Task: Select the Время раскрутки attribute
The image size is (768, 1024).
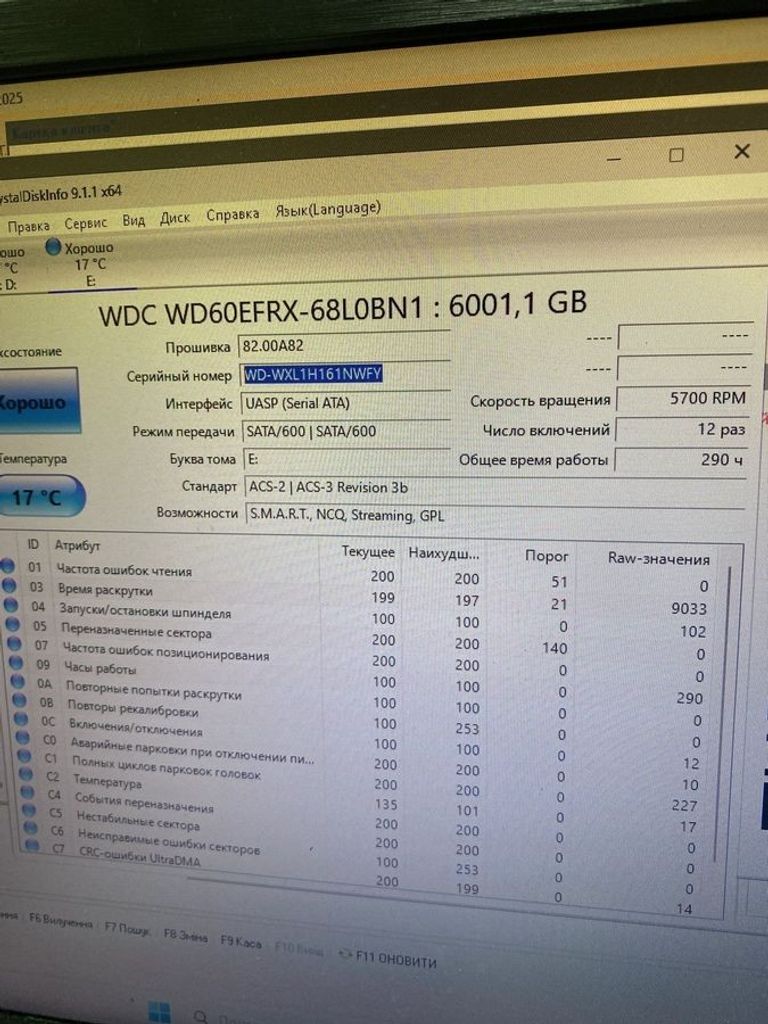Action: [x=105, y=590]
